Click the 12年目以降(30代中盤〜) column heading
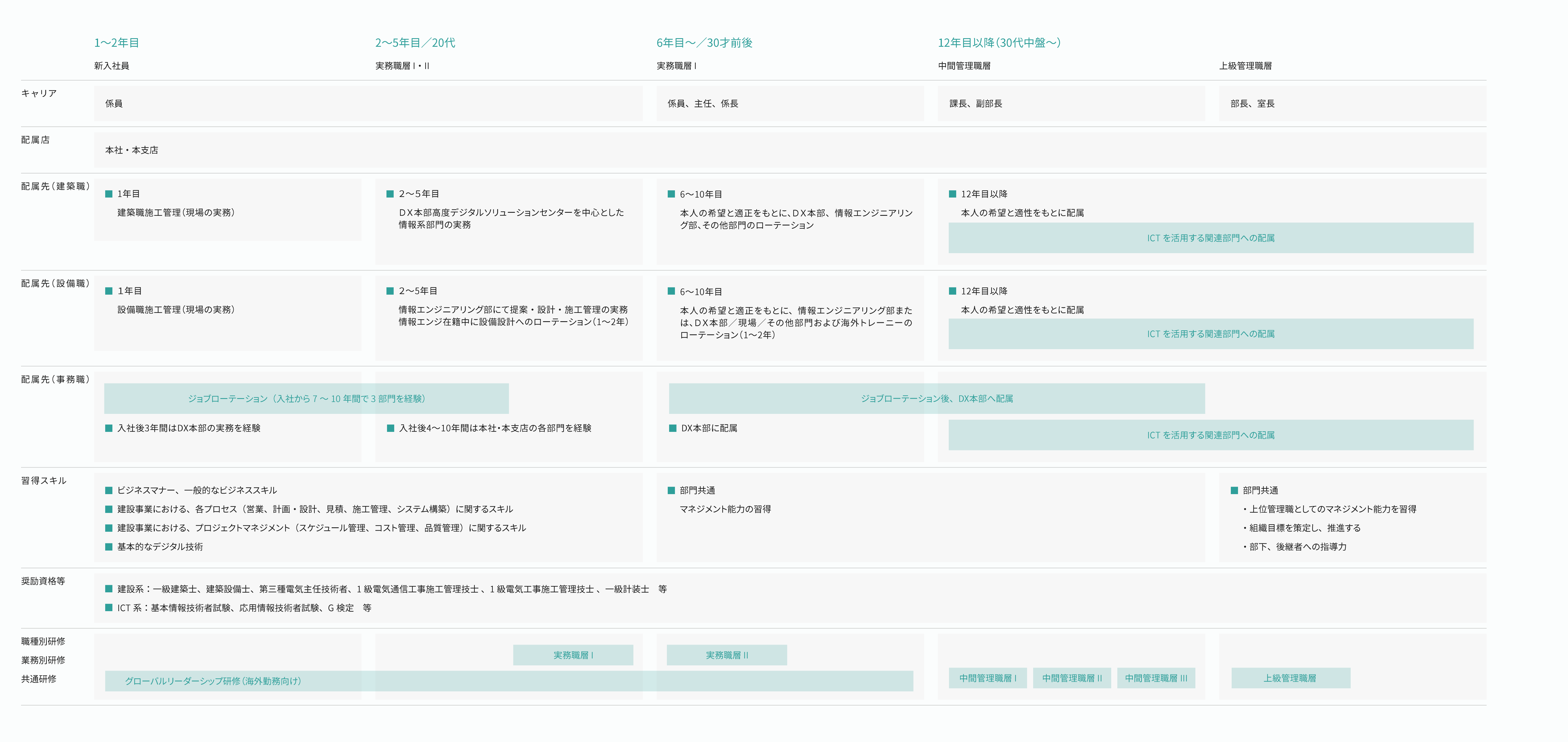 (999, 43)
